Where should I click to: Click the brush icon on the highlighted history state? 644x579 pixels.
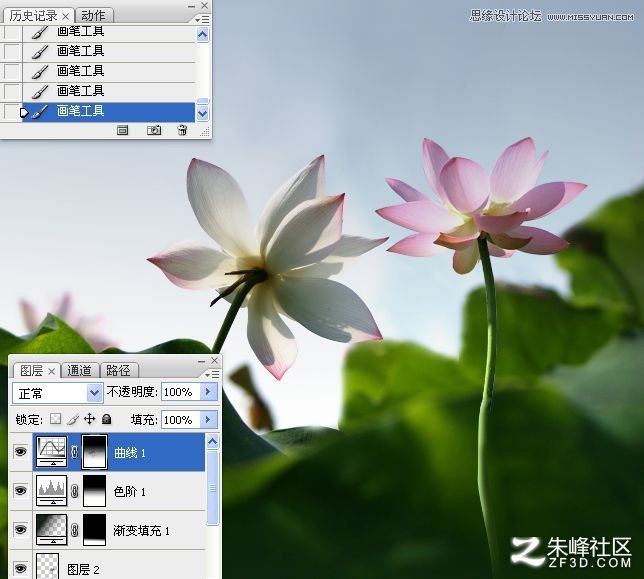(40, 112)
